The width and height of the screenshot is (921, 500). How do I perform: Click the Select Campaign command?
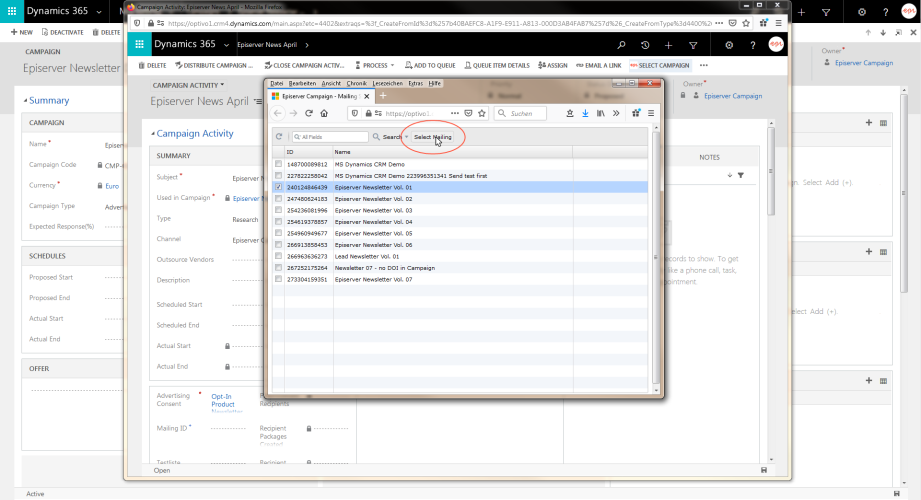(660, 65)
